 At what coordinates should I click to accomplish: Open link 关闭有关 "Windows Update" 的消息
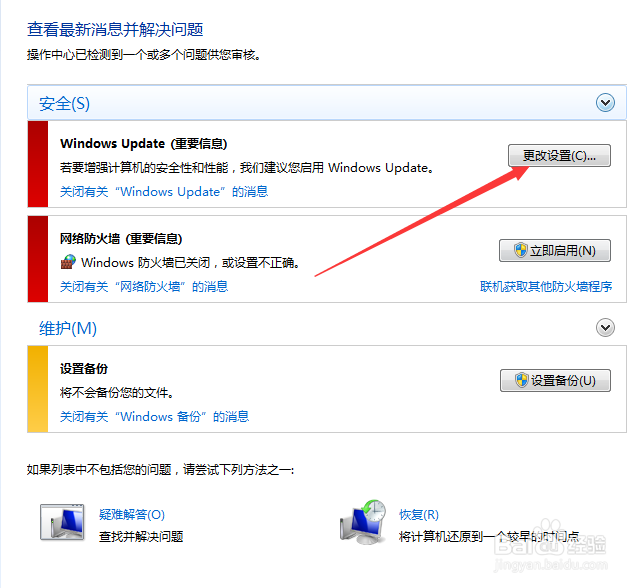tap(164, 191)
